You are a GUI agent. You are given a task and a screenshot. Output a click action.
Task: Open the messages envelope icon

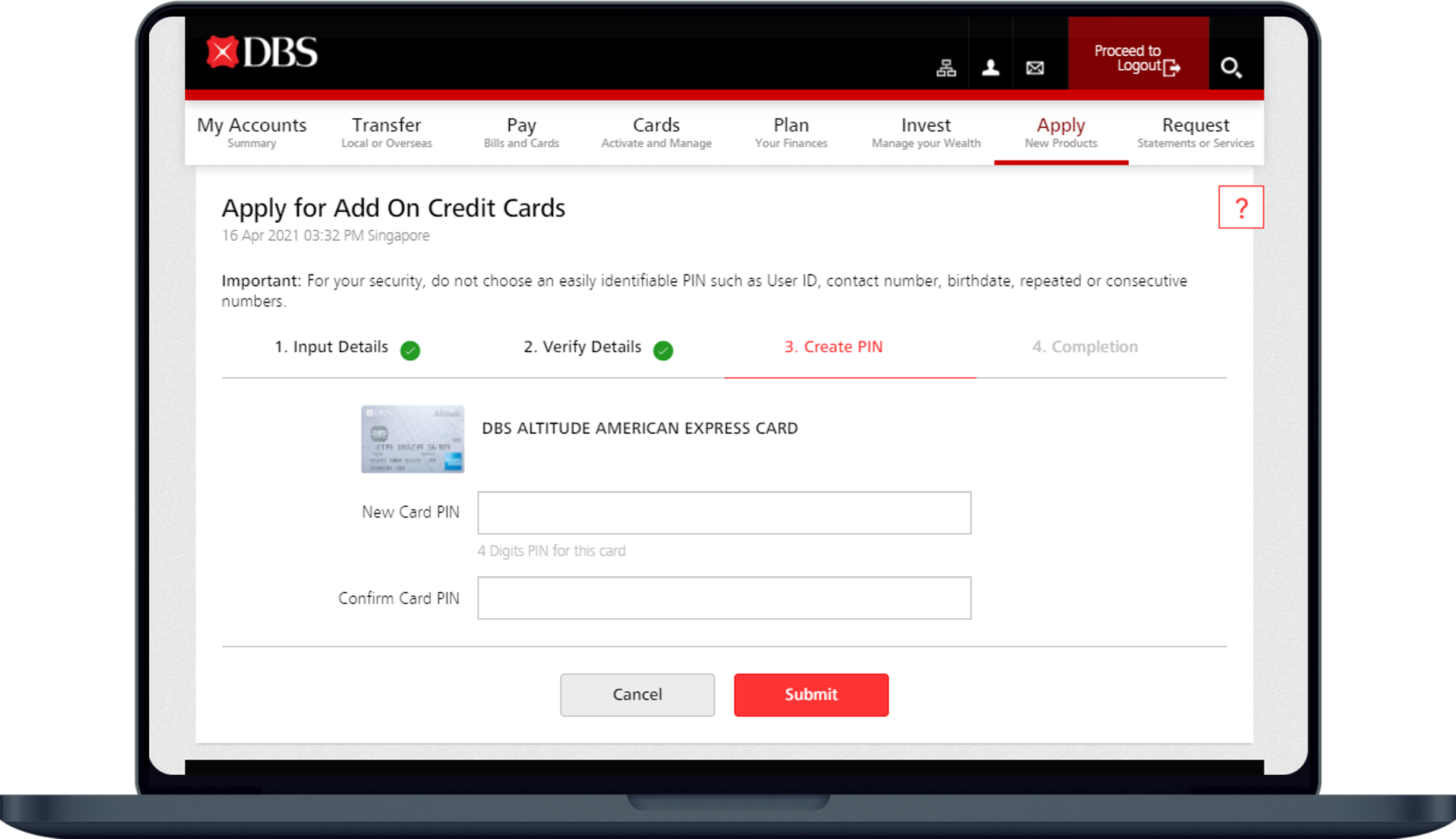point(1035,68)
